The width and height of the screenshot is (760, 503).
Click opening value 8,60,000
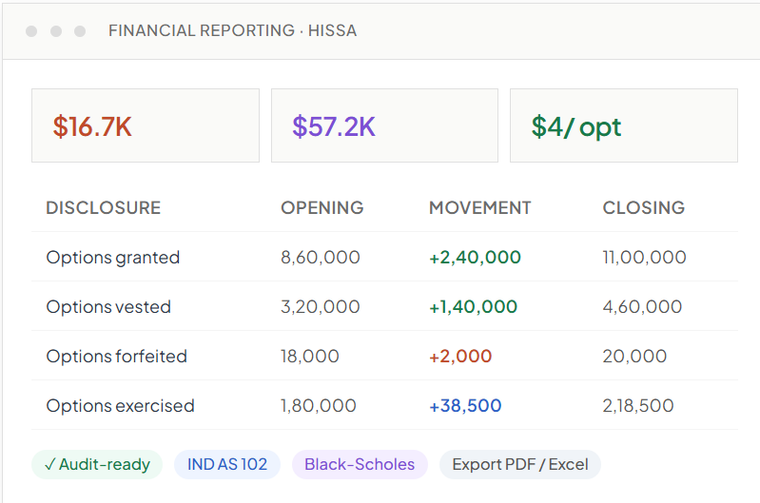point(320,257)
